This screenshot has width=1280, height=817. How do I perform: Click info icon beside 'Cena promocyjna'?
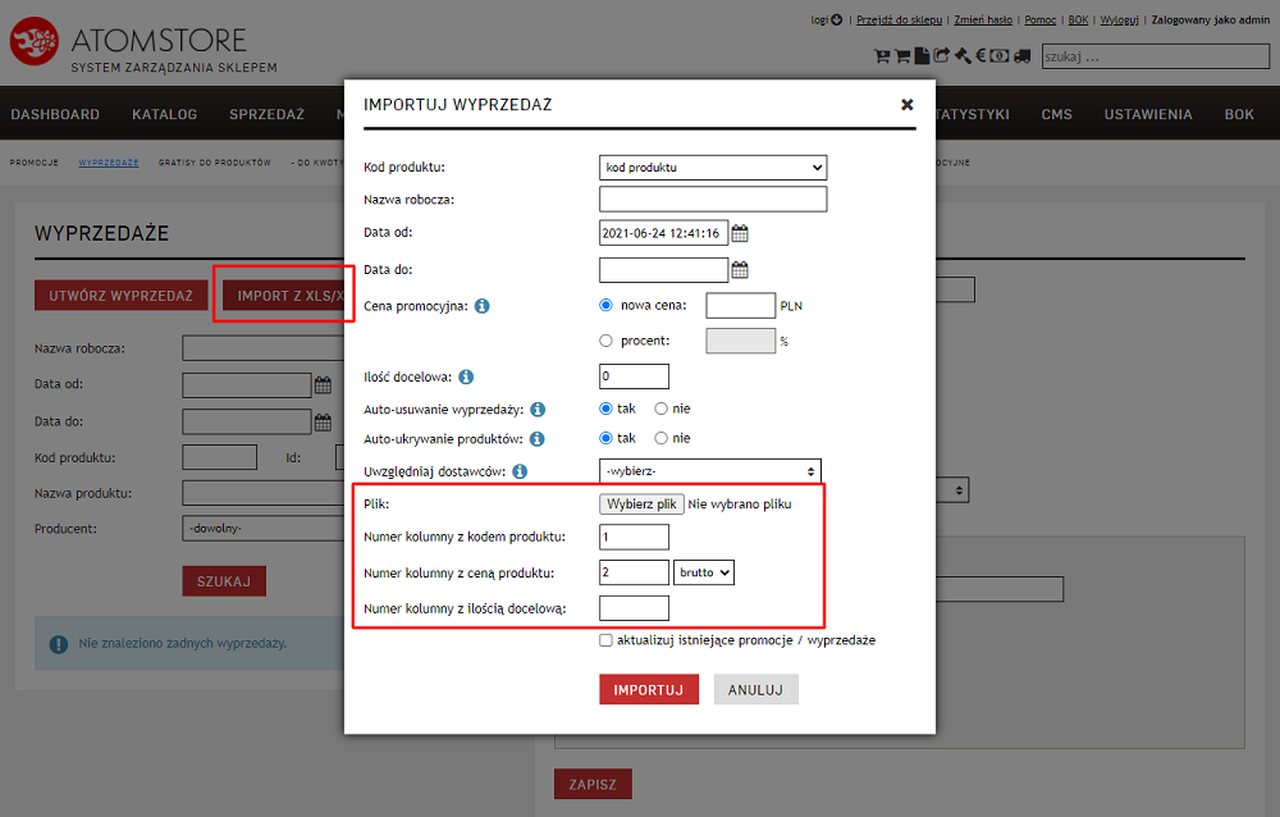pyautogui.click(x=482, y=306)
